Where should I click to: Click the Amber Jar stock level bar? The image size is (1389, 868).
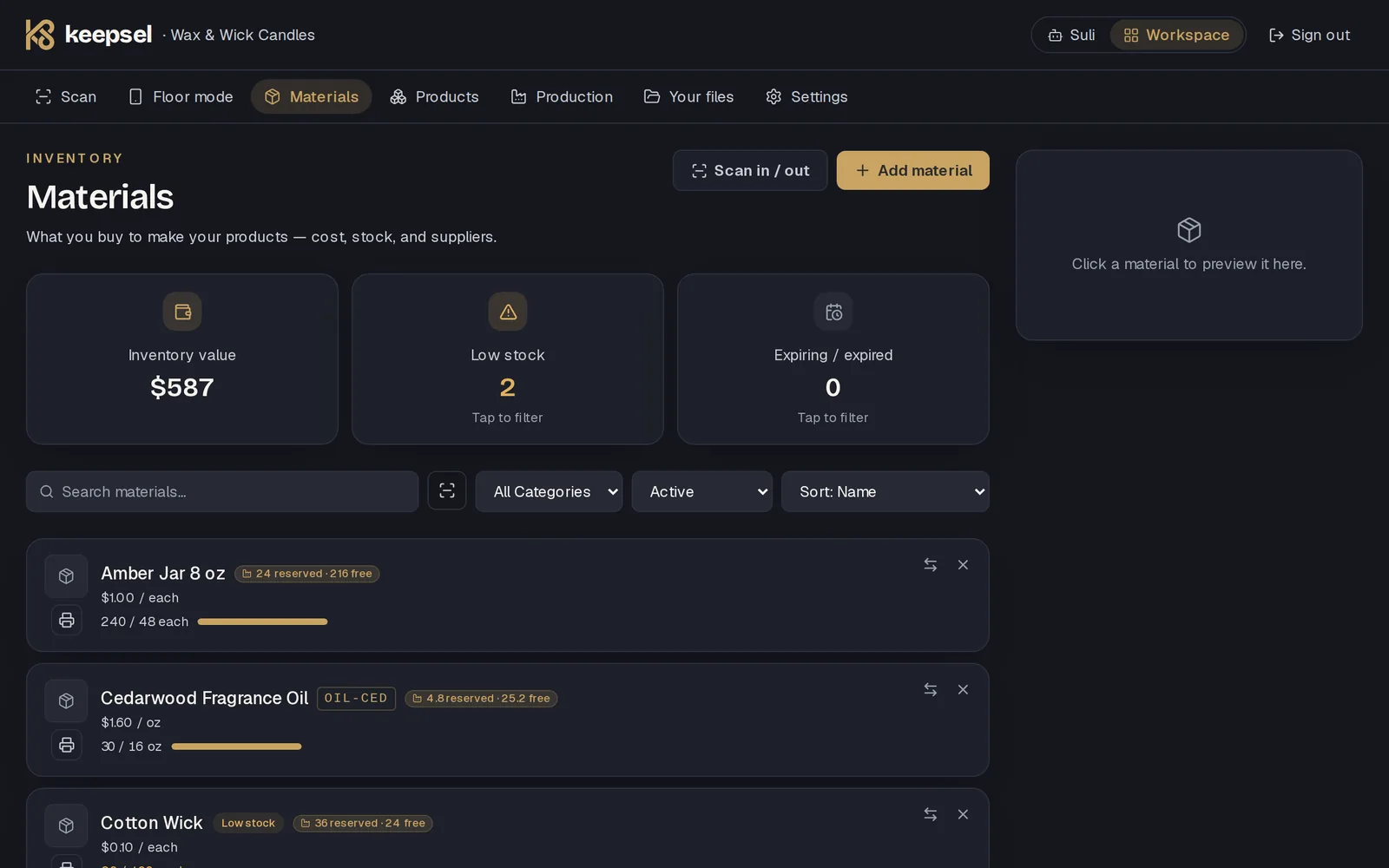tap(262, 622)
